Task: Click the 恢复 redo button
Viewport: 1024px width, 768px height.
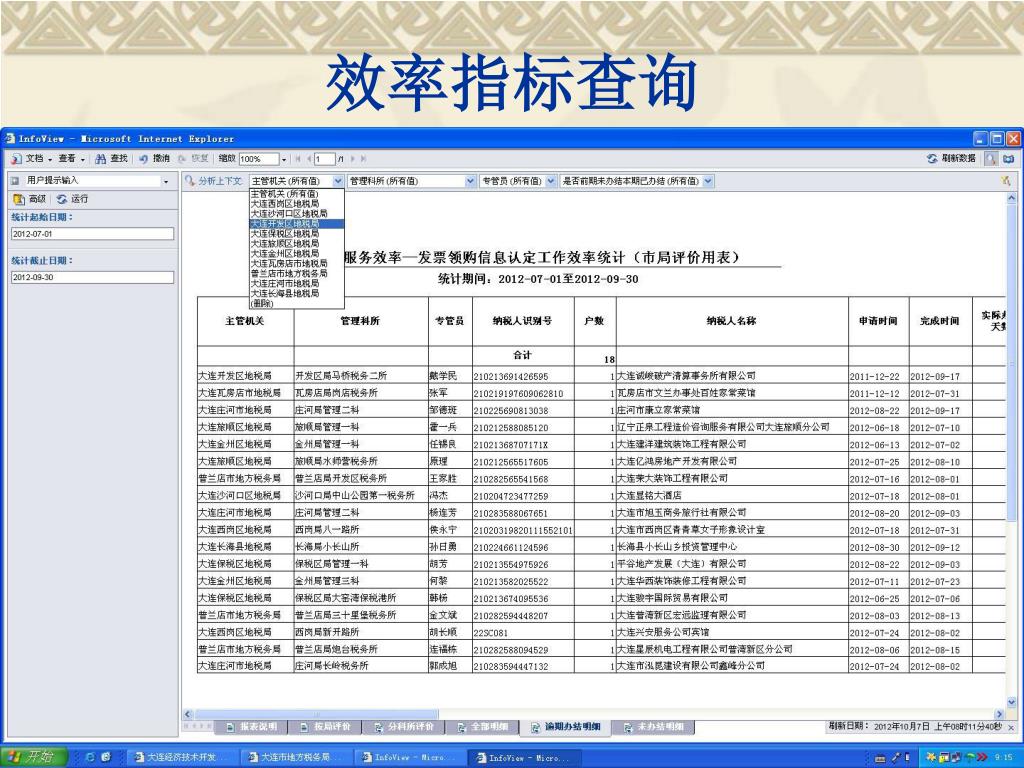Action: 193,159
